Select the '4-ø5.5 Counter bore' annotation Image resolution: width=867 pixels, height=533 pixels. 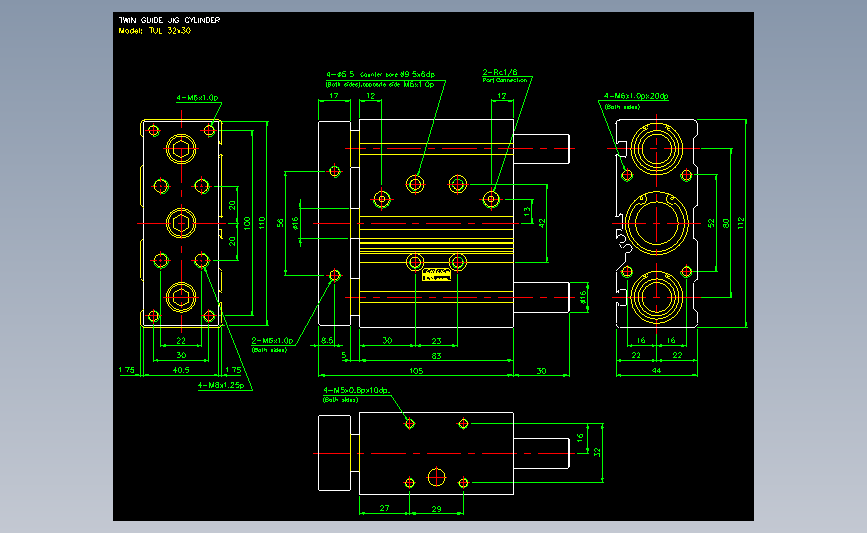tap(380, 74)
